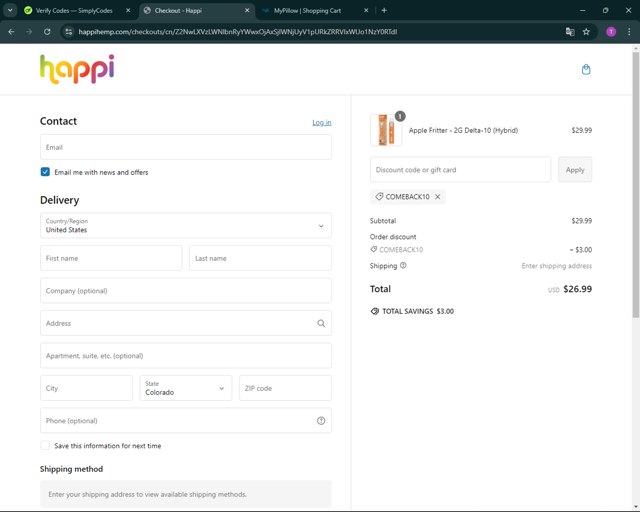The height and width of the screenshot is (512, 640).
Task: Open the Chrome three-dot menu
Action: [x=629, y=32]
